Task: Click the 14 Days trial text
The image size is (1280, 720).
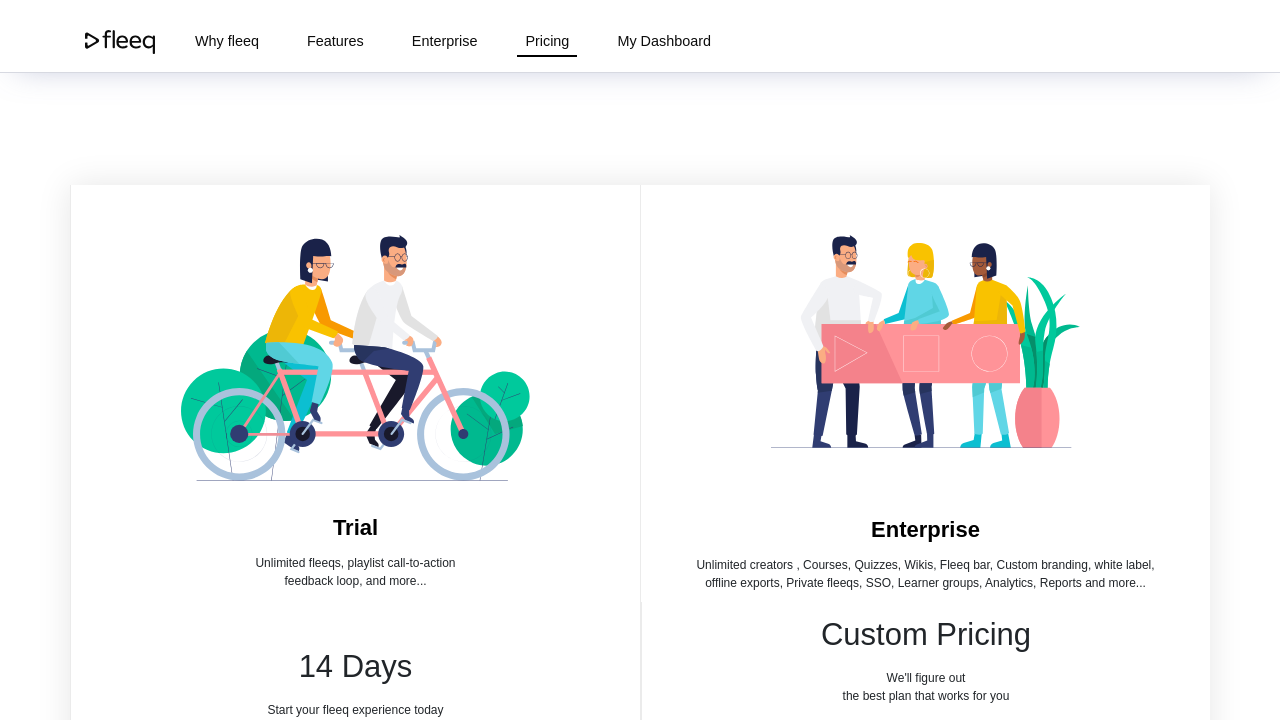Action: [355, 667]
